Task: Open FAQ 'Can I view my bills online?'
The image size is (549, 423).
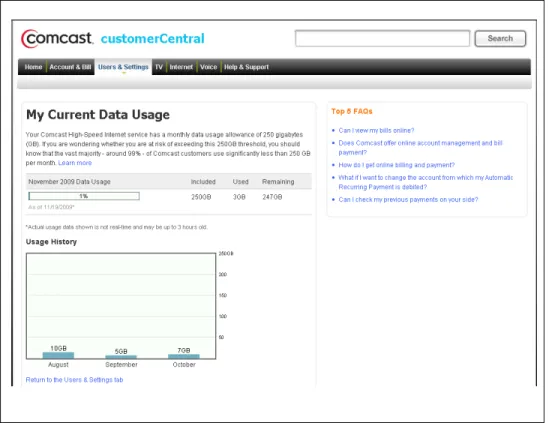Action: [x=376, y=130]
